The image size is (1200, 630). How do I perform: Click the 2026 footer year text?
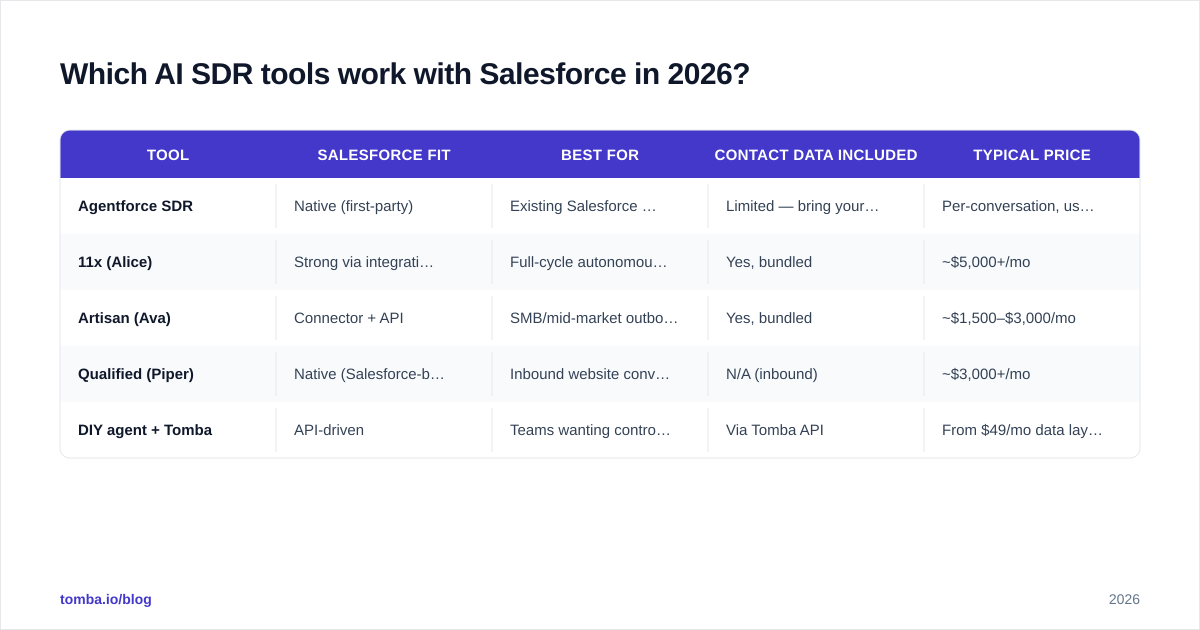click(x=1124, y=599)
